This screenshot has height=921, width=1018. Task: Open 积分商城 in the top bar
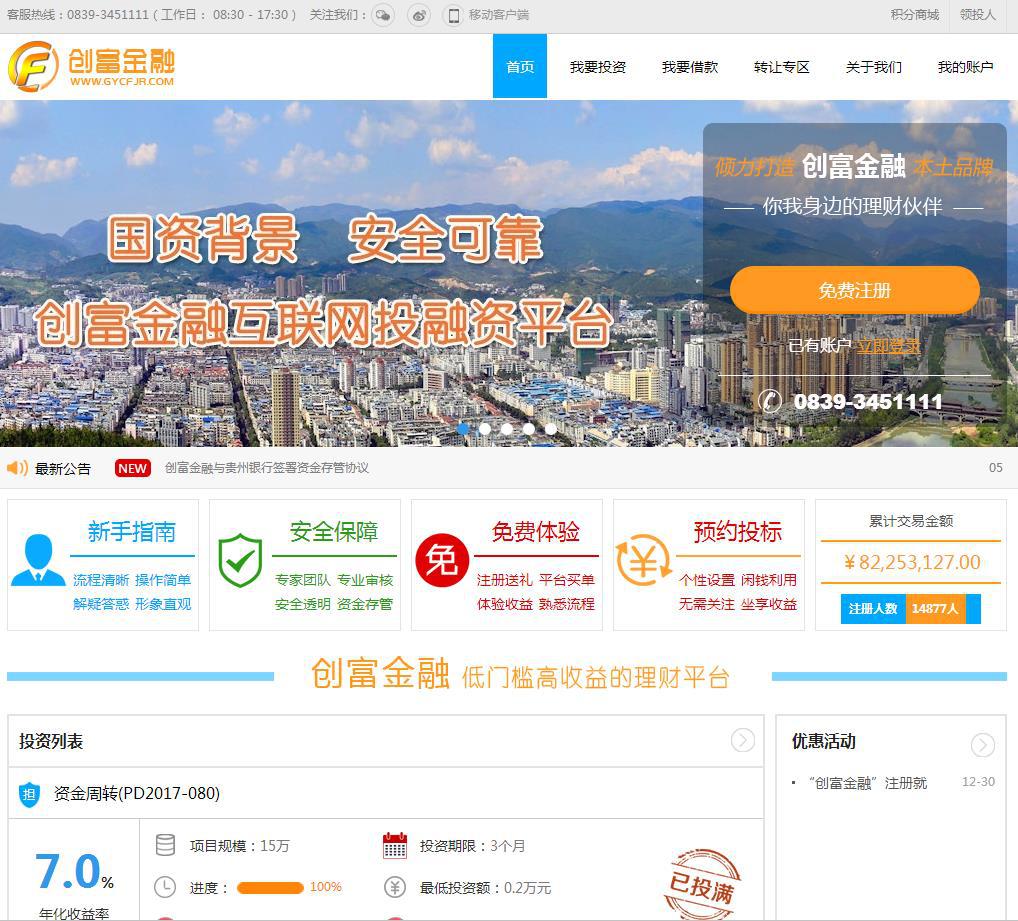[914, 15]
